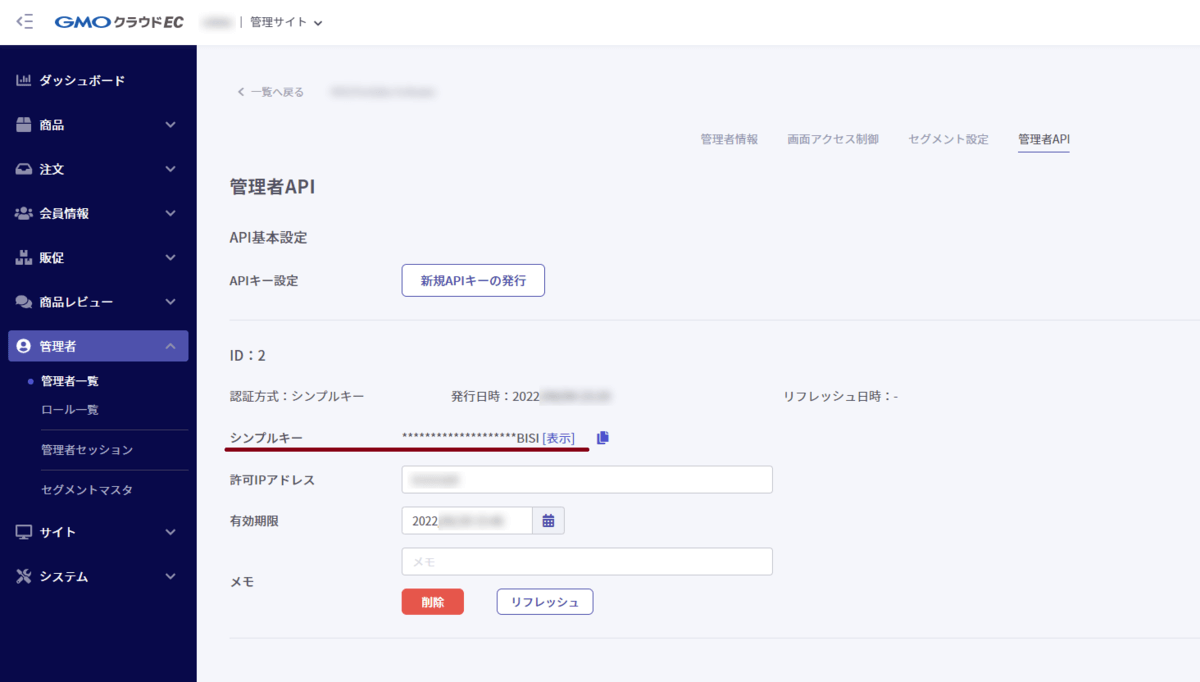1200x682 pixels.
Task: Click the 注文 inbox icon in the sidebar
Action: coord(24,169)
